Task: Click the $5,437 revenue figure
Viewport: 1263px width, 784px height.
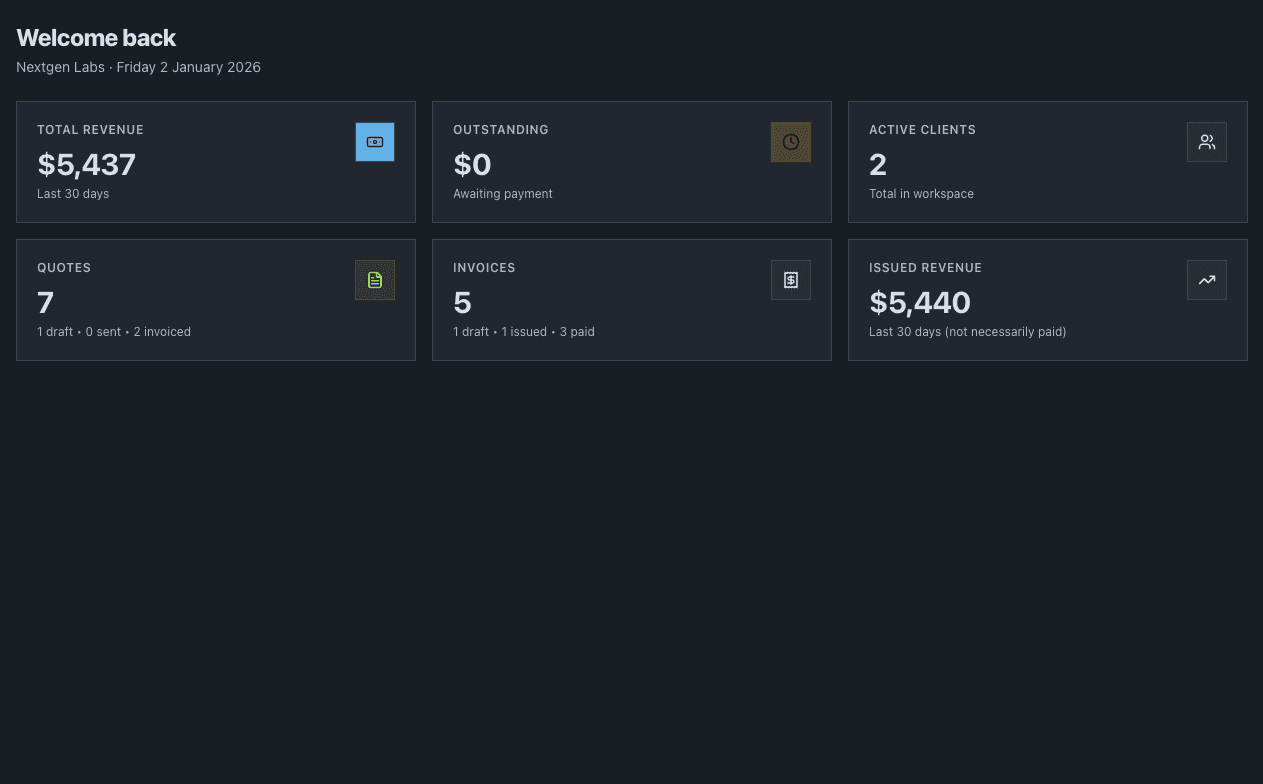Action: (x=86, y=164)
